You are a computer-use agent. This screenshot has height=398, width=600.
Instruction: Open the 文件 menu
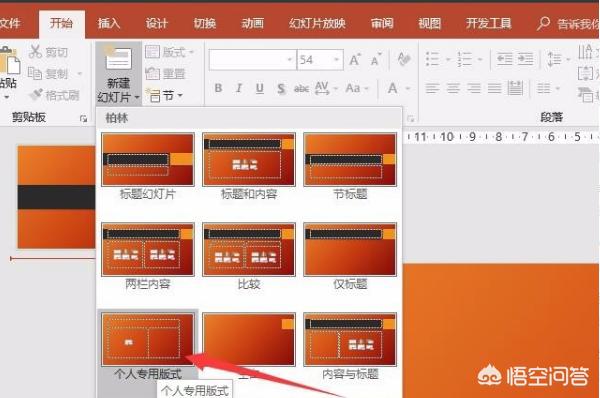pos(10,24)
